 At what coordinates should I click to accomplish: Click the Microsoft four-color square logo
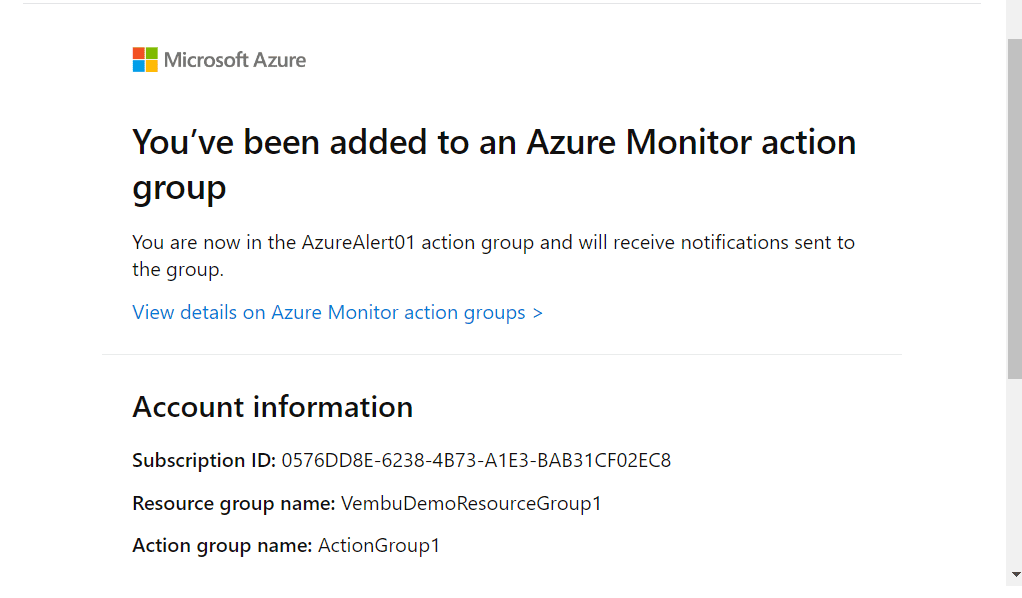coord(145,59)
